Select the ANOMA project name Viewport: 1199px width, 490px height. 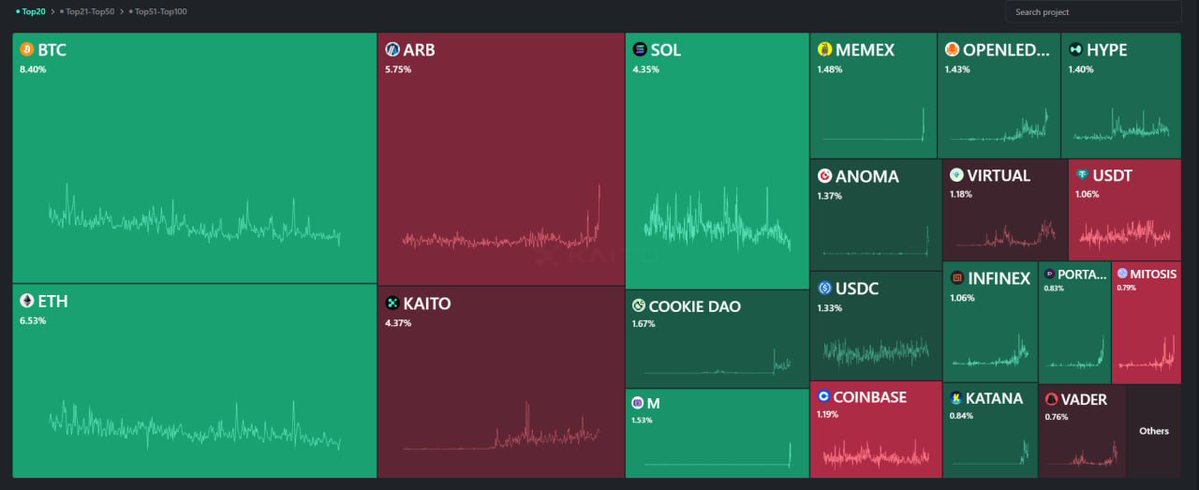point(867,177)
